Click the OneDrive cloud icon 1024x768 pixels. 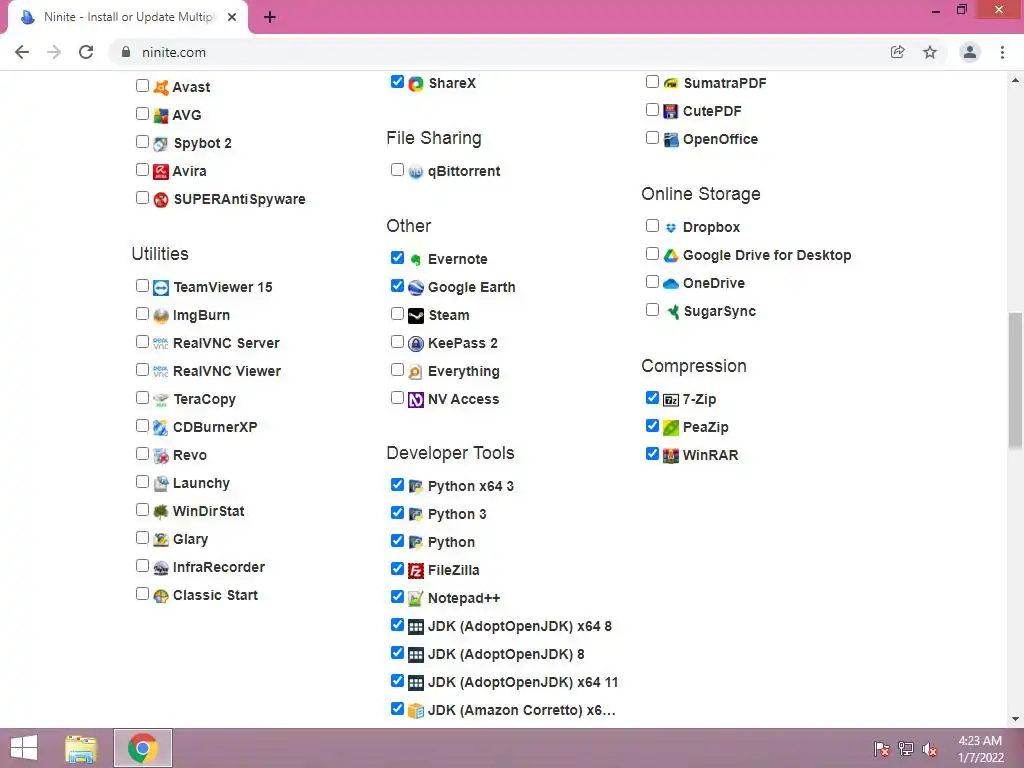(x=671, y=283)
